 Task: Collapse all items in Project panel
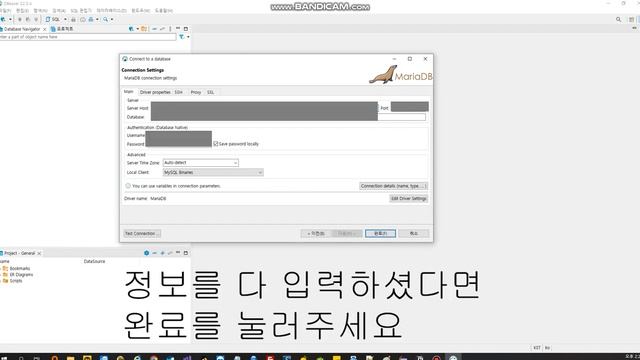[154, 253]
